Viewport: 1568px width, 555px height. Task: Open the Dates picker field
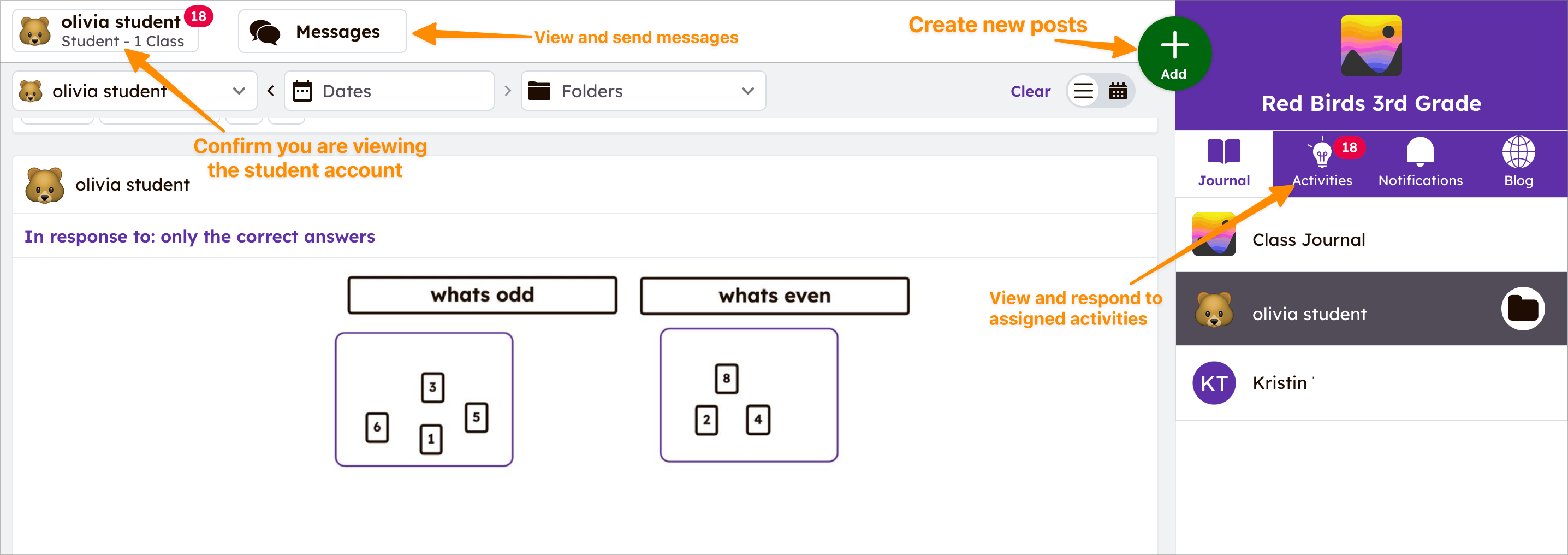click(x=389, y=91)
